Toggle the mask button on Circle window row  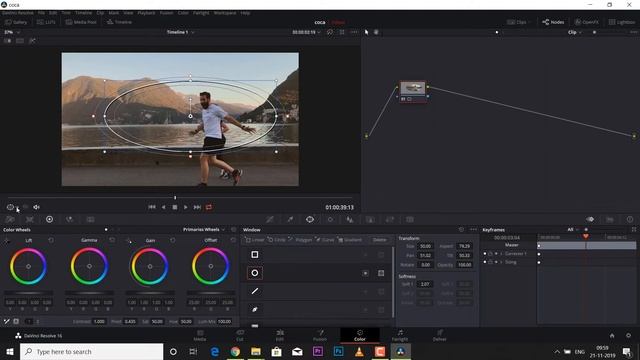point(381,273)
